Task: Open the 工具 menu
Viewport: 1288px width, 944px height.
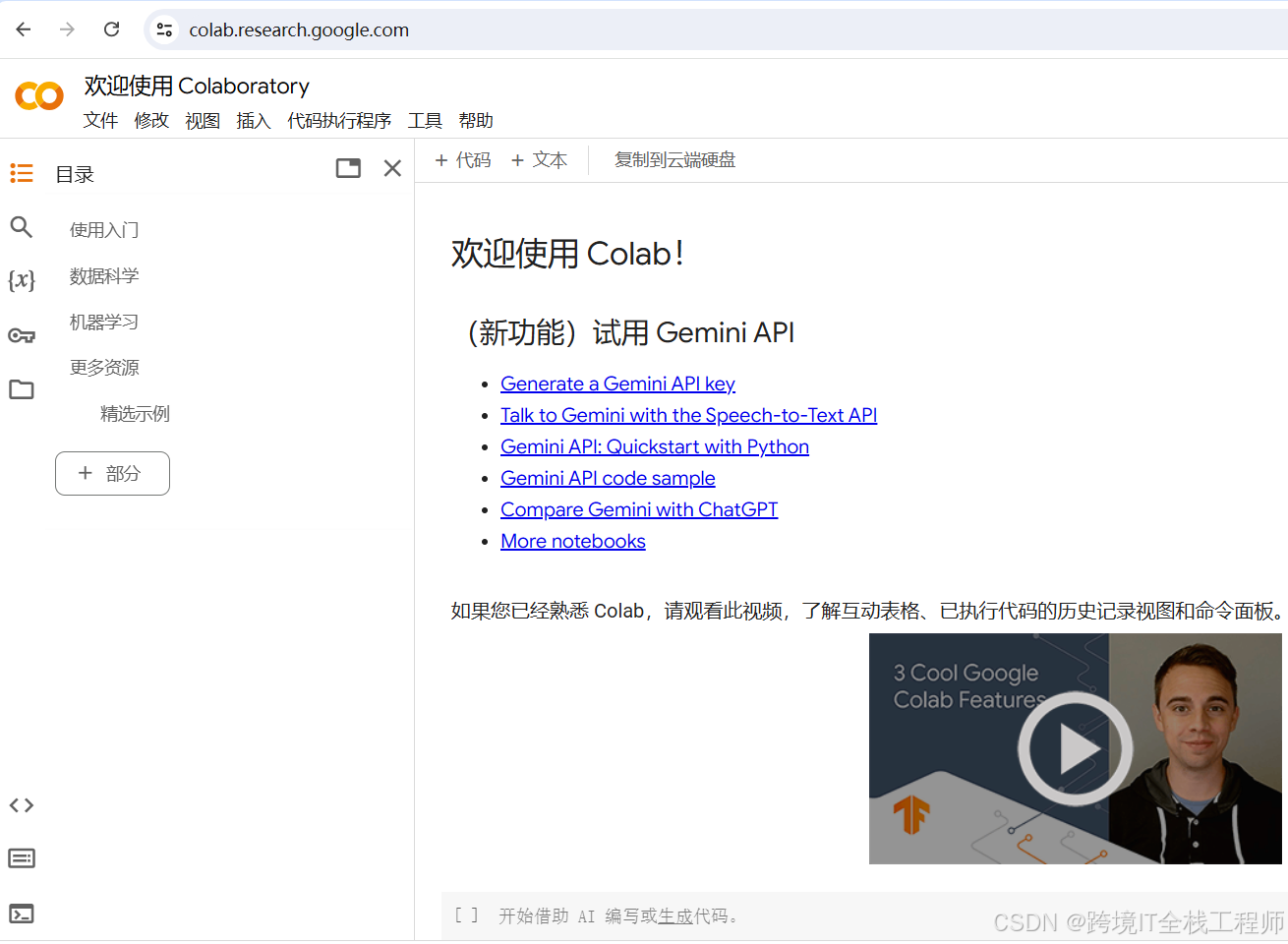Action: pyautogui.click(x=425, y=120)
